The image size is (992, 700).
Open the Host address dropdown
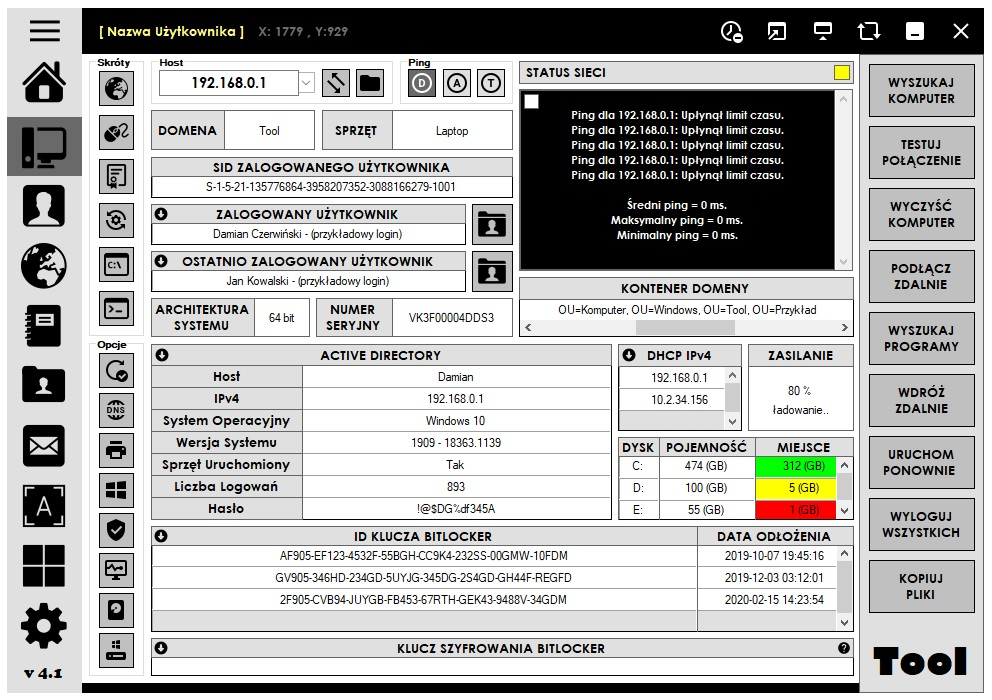pos(307,83)
